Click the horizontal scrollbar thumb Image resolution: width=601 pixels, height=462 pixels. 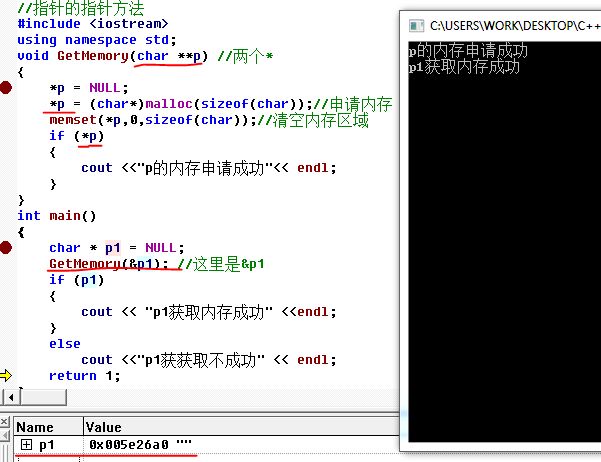[43, 398]
